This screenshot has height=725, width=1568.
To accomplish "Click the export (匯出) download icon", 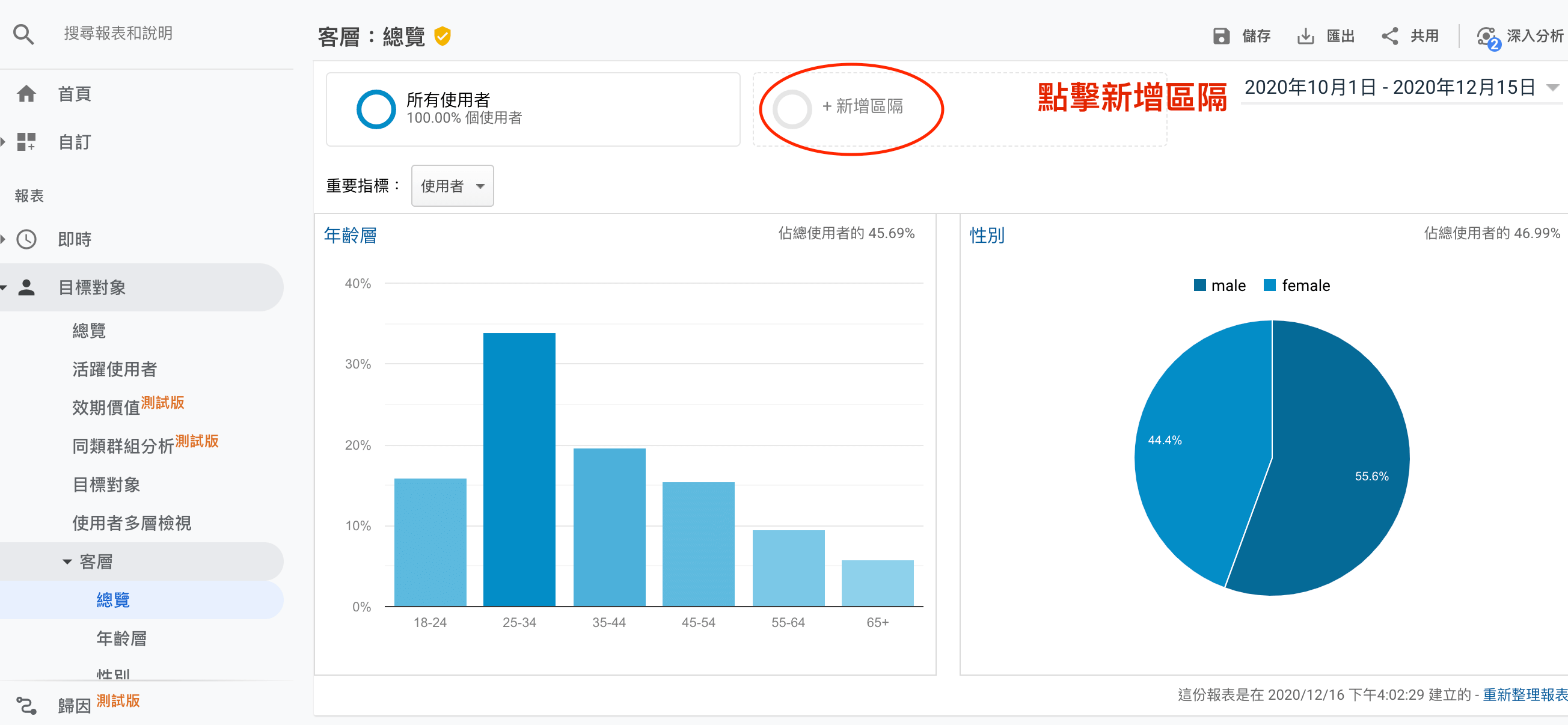I will click(x=1305, y=36).
